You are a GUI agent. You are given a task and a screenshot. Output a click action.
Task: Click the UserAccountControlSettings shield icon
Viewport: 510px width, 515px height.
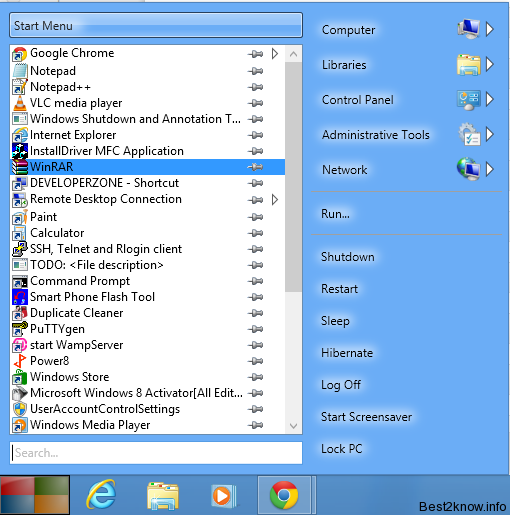click(x=20, y=409)
